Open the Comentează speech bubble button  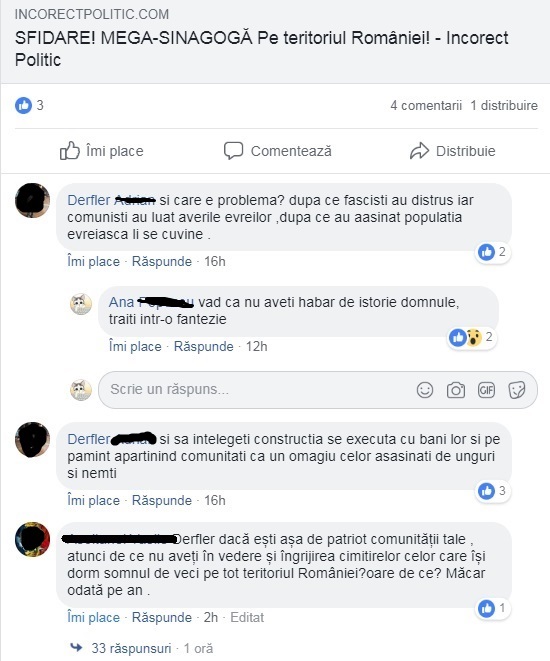pos(278,151)
